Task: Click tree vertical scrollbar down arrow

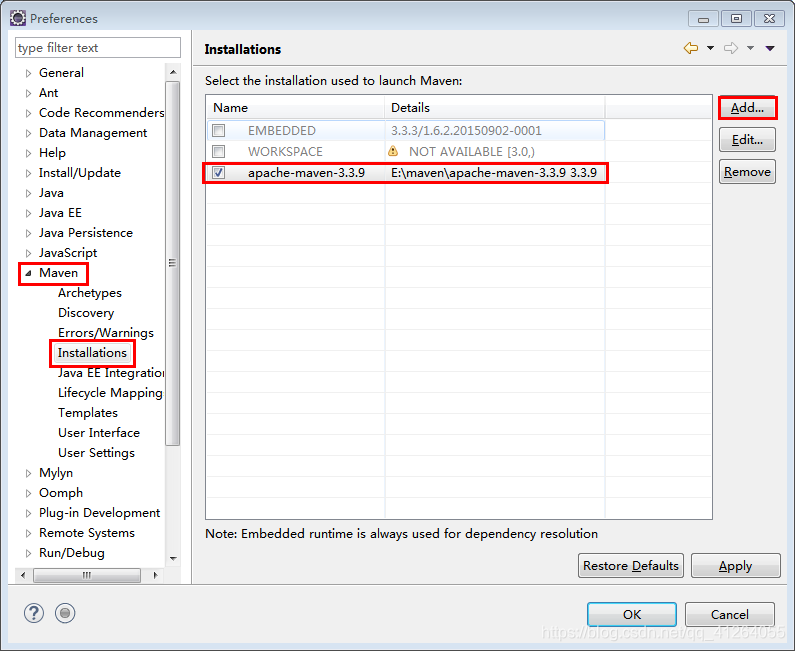Action: [173, 559]
